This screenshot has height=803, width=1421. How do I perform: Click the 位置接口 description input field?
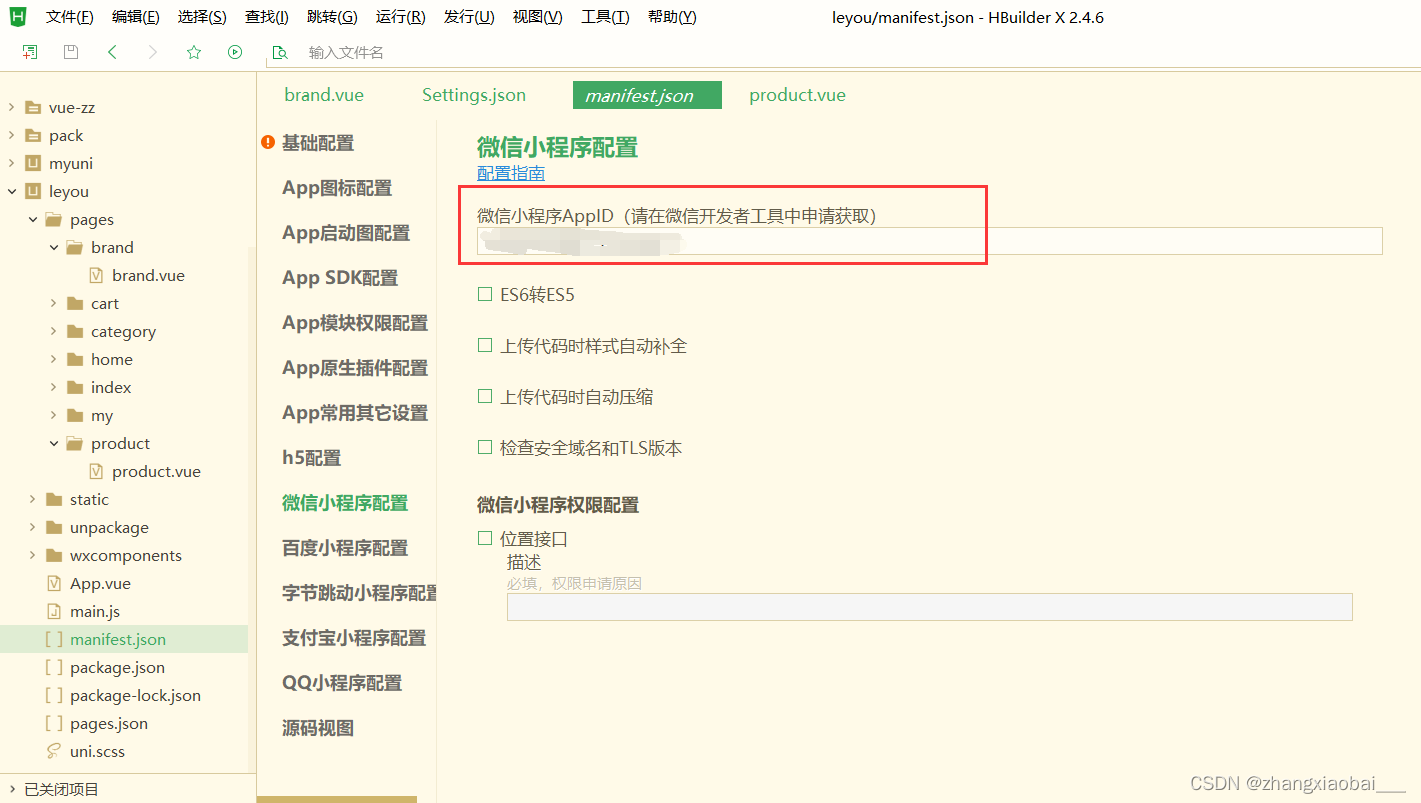930,607
